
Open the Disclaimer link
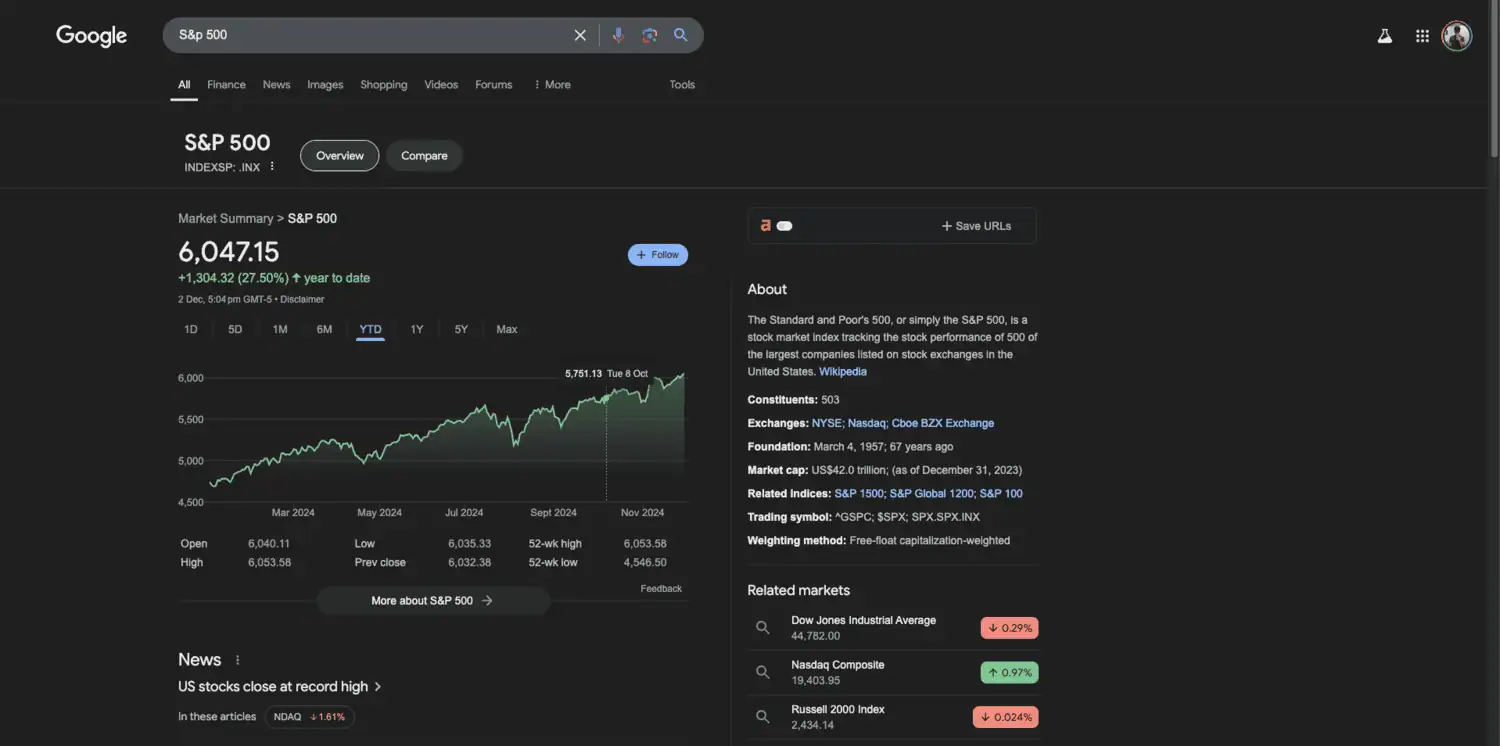click(302, 299)
